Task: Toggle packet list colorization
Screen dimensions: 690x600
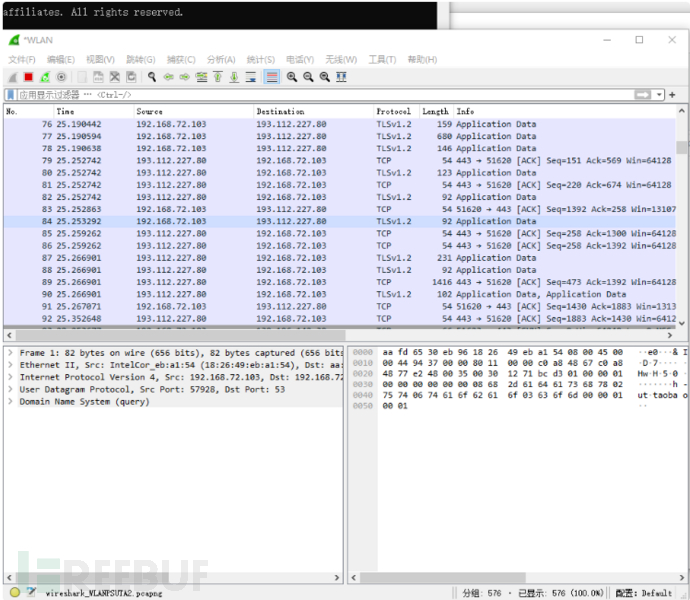Action: click(271, 77)
